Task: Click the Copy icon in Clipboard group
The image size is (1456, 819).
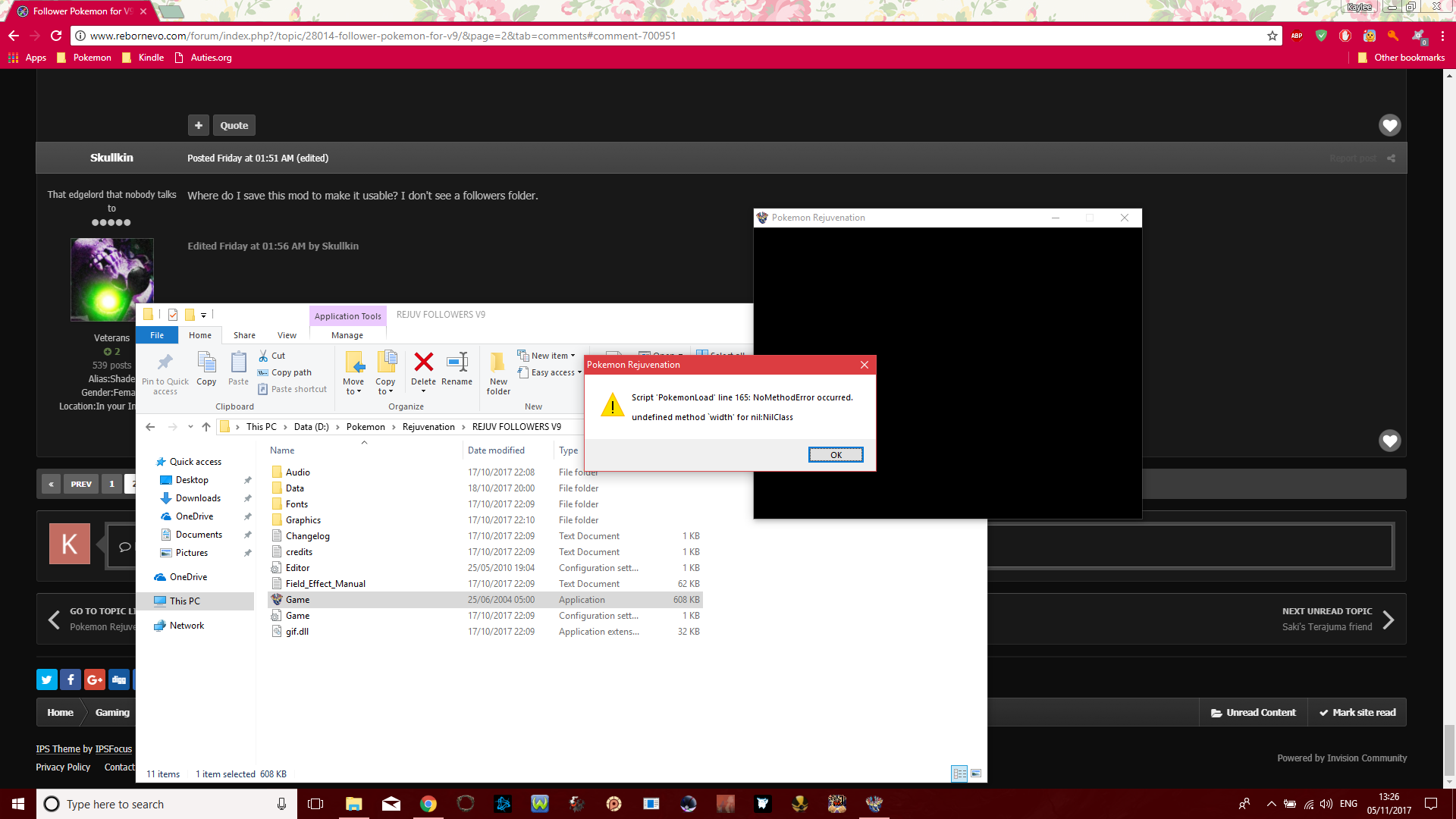Action: (206, 362)
